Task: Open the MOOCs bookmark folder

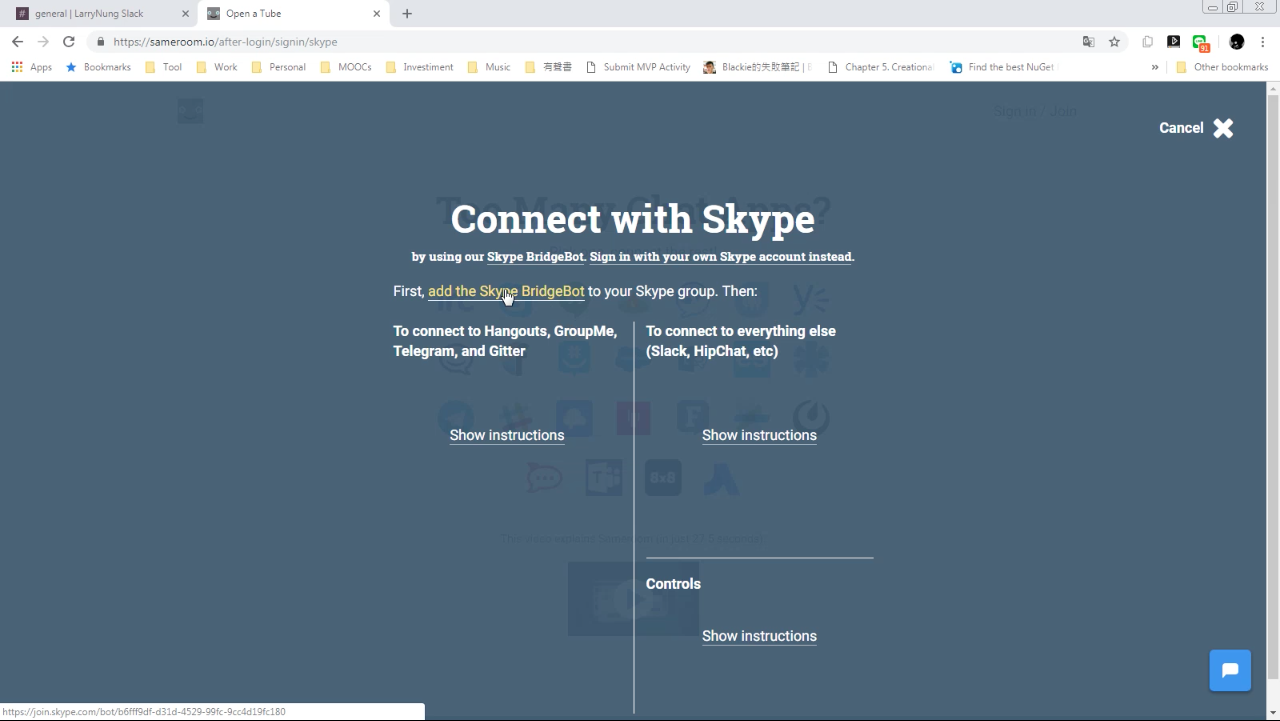Action: coord(346,67)
